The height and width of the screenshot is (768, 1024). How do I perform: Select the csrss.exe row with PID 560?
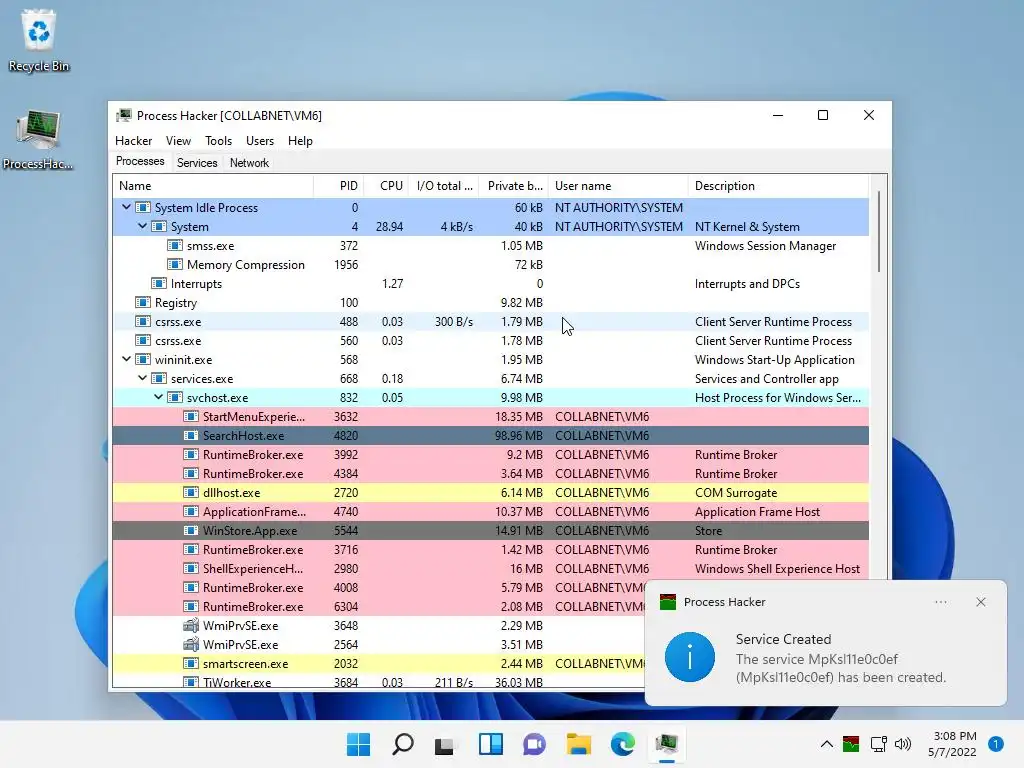pyautogui.click(x=490, y=340)
